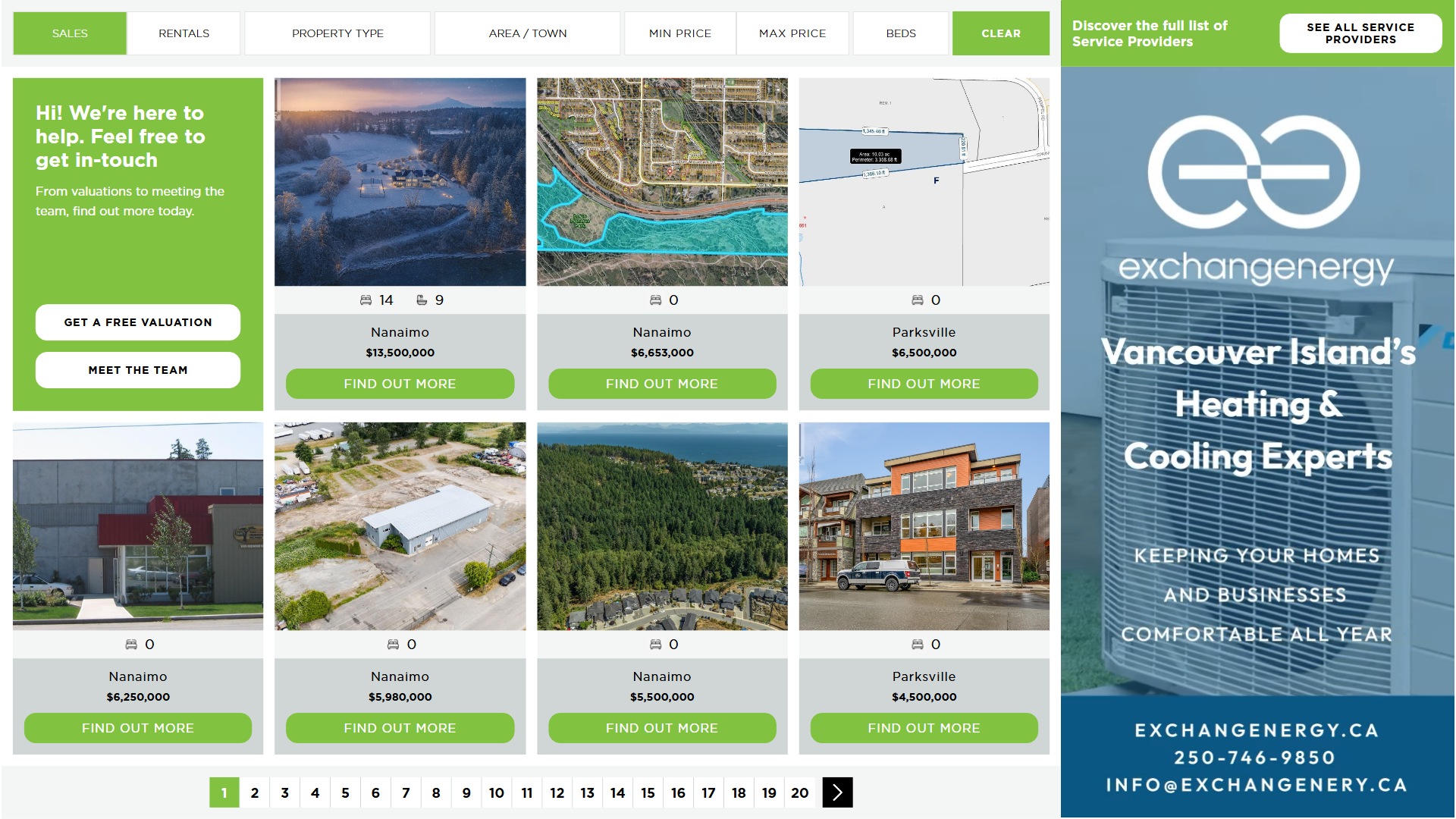Go to page 5 of results
Image resolution: width=1456 pixels, height=819 pixels.
tap(345, 792)
